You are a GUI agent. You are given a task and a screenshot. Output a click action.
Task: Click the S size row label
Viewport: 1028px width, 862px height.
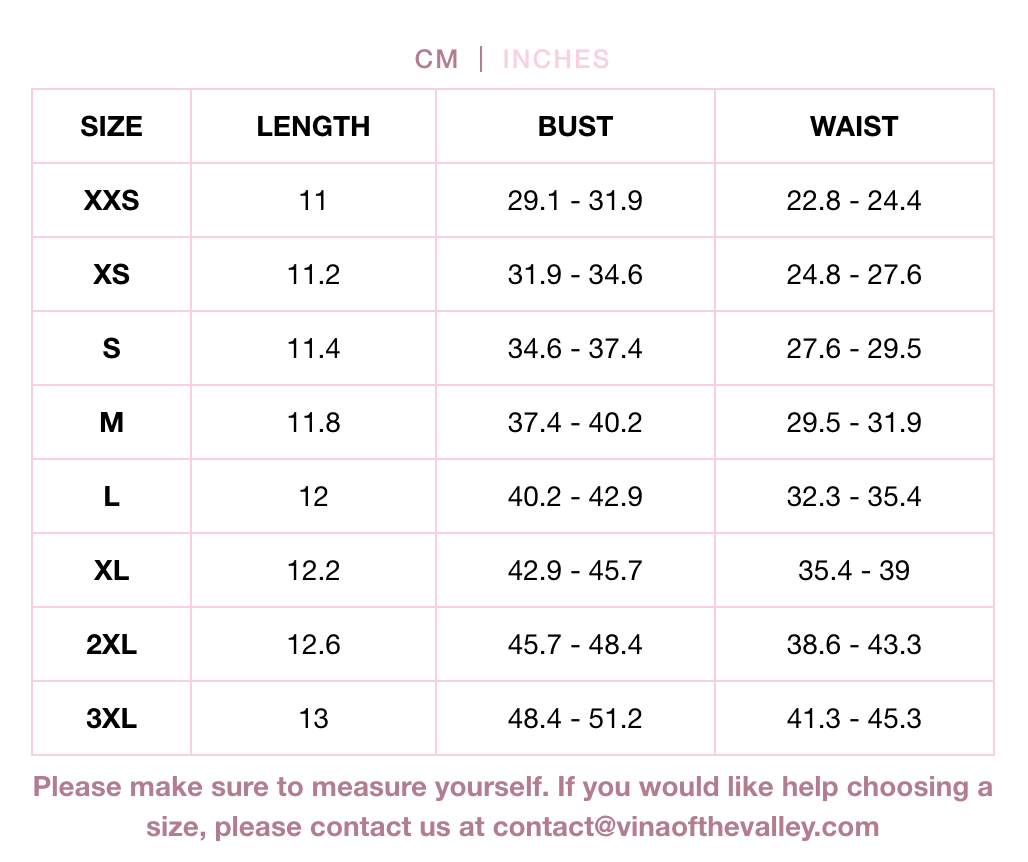112,349
